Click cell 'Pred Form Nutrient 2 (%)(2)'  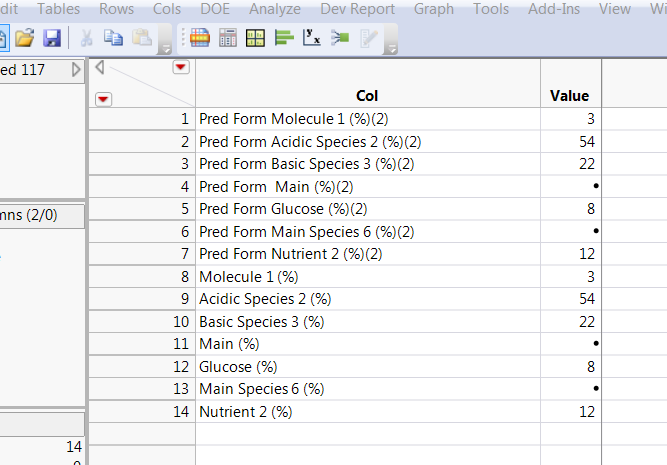[368, 254]
